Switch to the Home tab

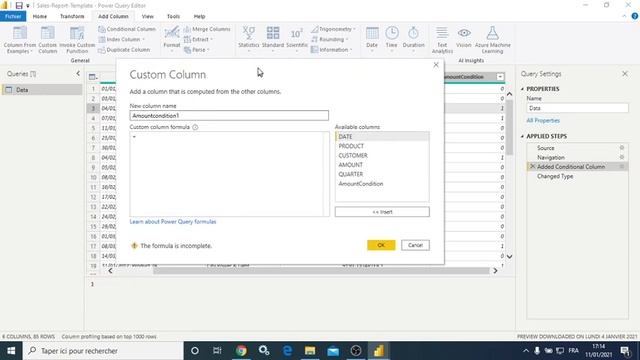pos(40,16)
